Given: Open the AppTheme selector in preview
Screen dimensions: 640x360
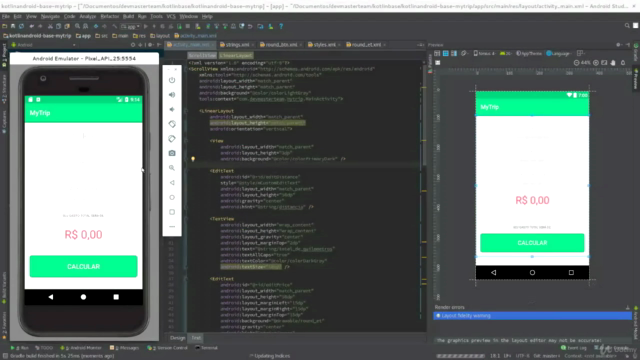Looking at the screenshot, I should [x=529, y=53].
